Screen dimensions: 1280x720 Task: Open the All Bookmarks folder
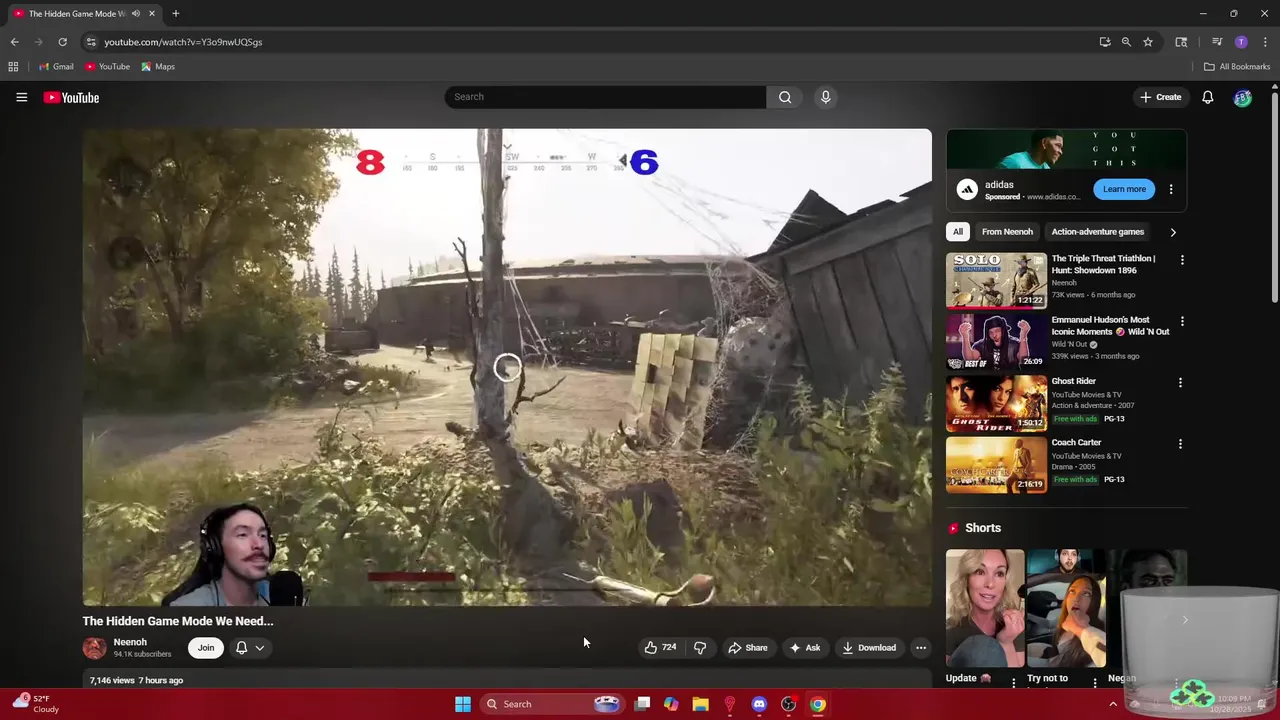coord(1237,67)
